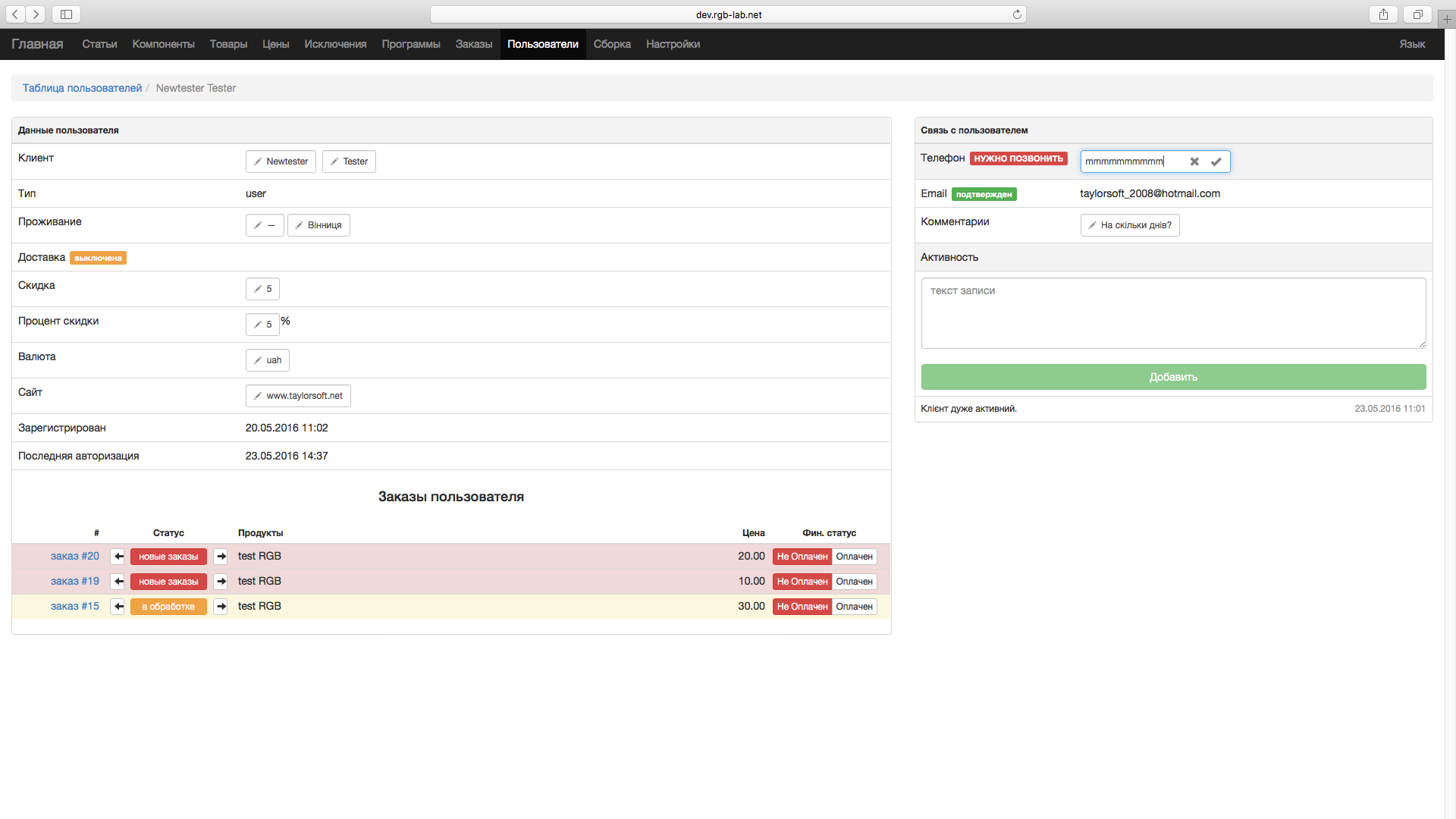
Task: Set order #19 to Не Оплачен
Action: coord(802,582)
